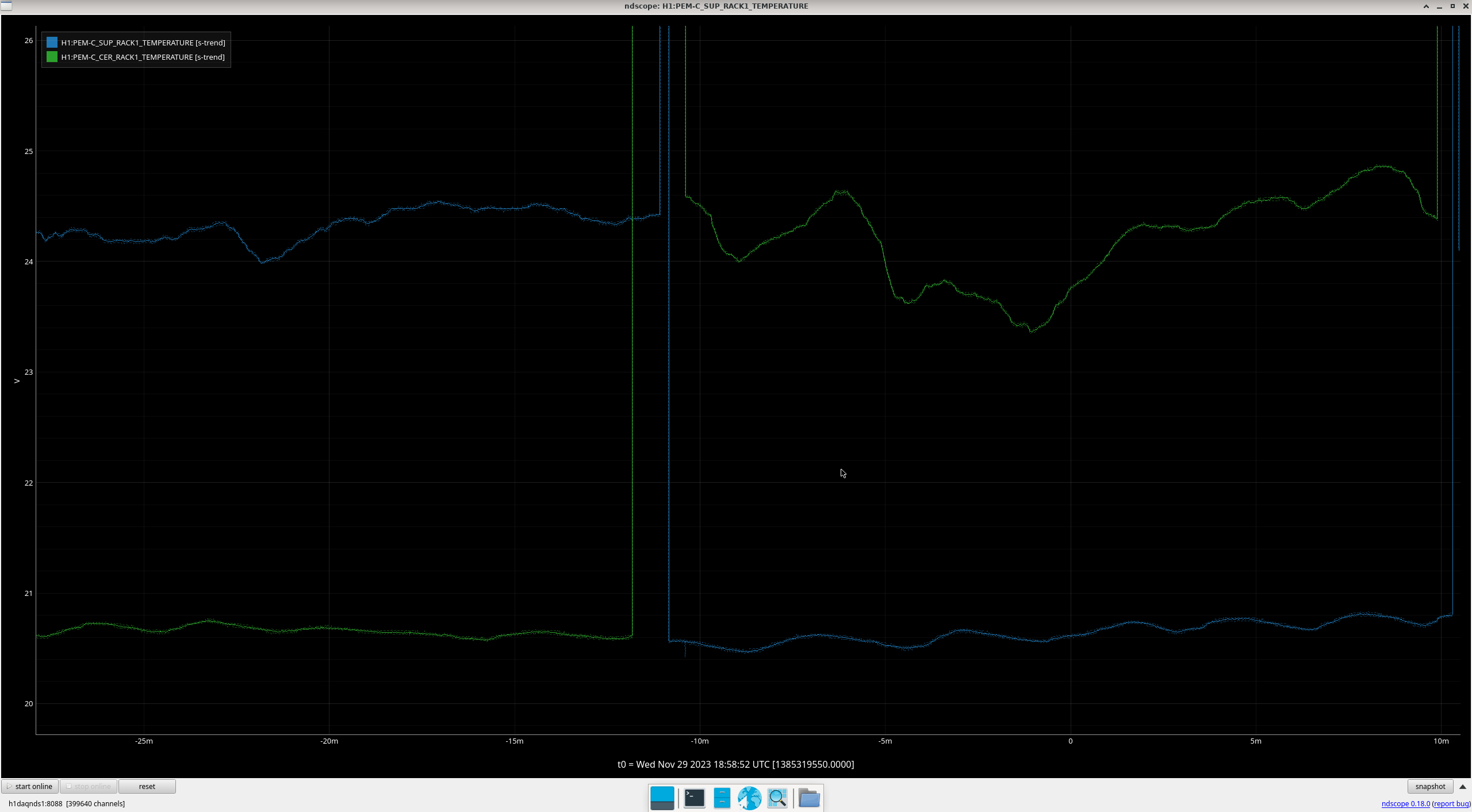Open the report bug link
The image size is (1472, 812).
1451,803
